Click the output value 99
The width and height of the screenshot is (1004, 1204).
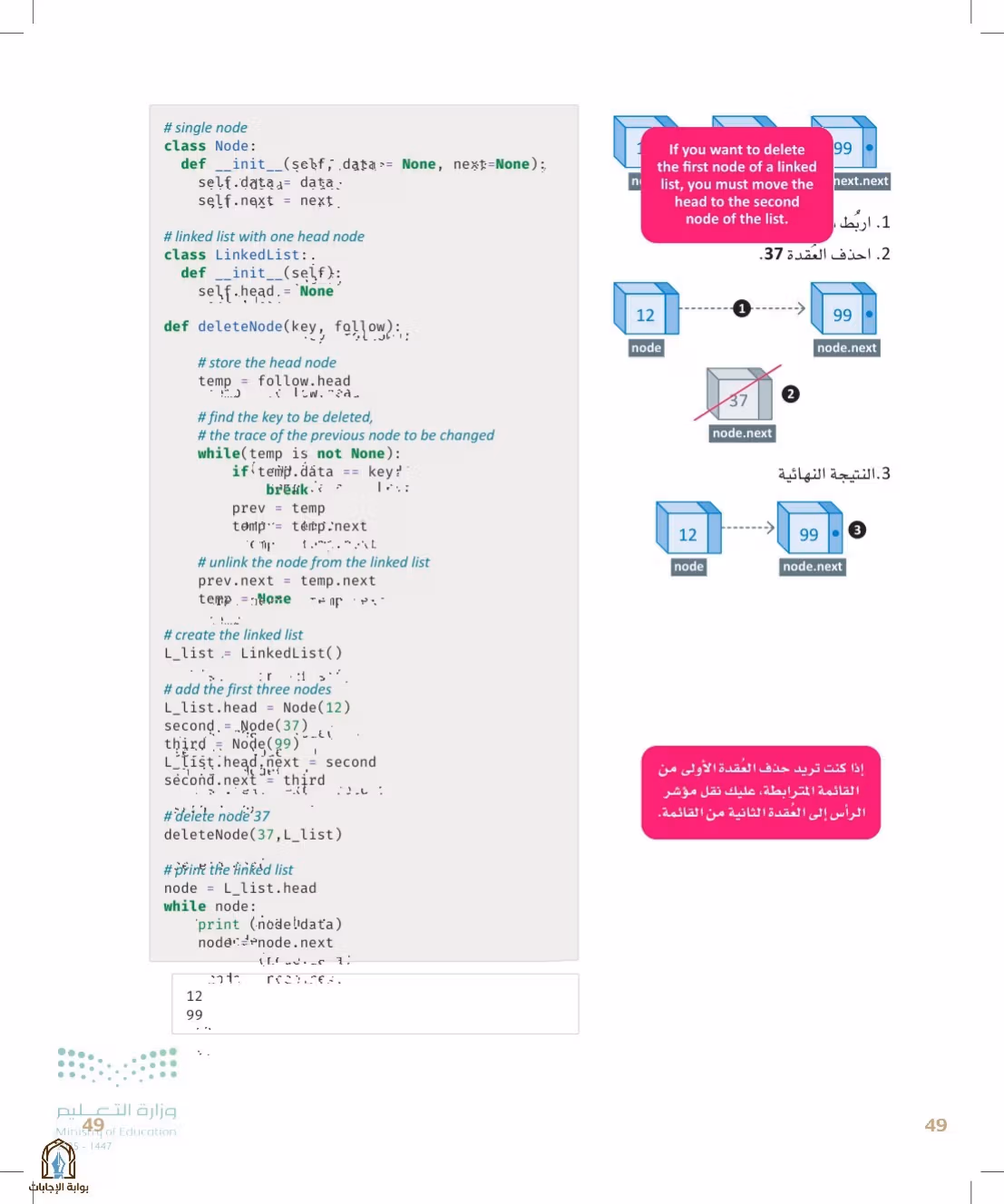[194, 1015]
